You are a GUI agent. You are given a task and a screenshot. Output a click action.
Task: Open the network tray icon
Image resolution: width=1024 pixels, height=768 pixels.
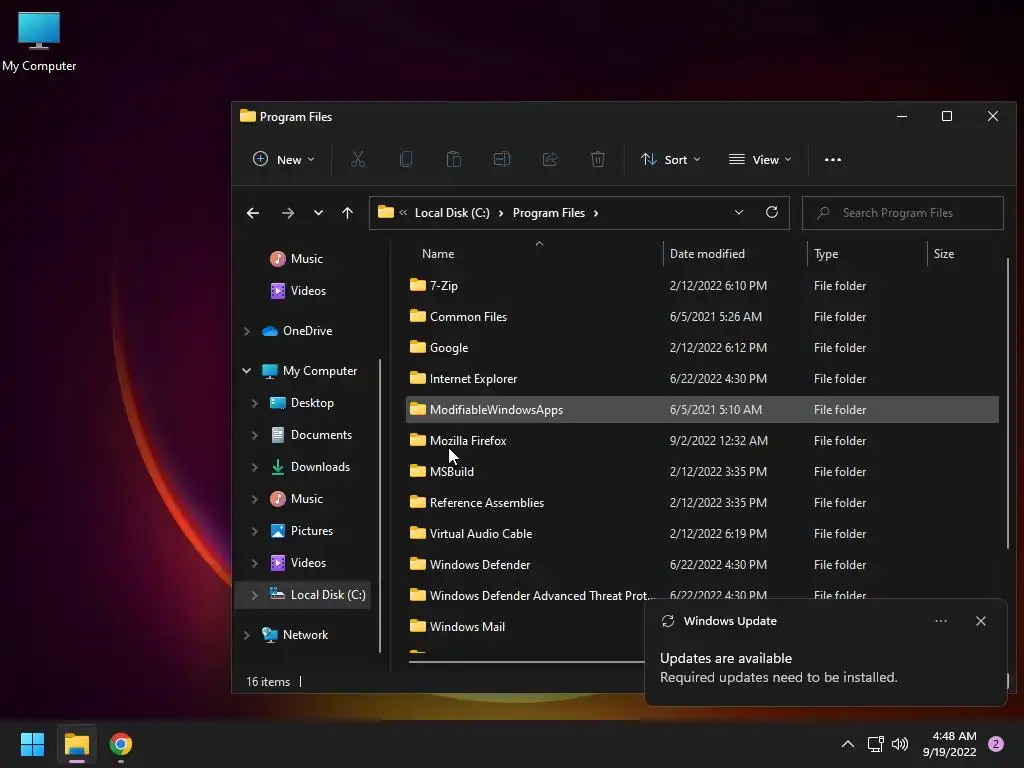point(875,743)
